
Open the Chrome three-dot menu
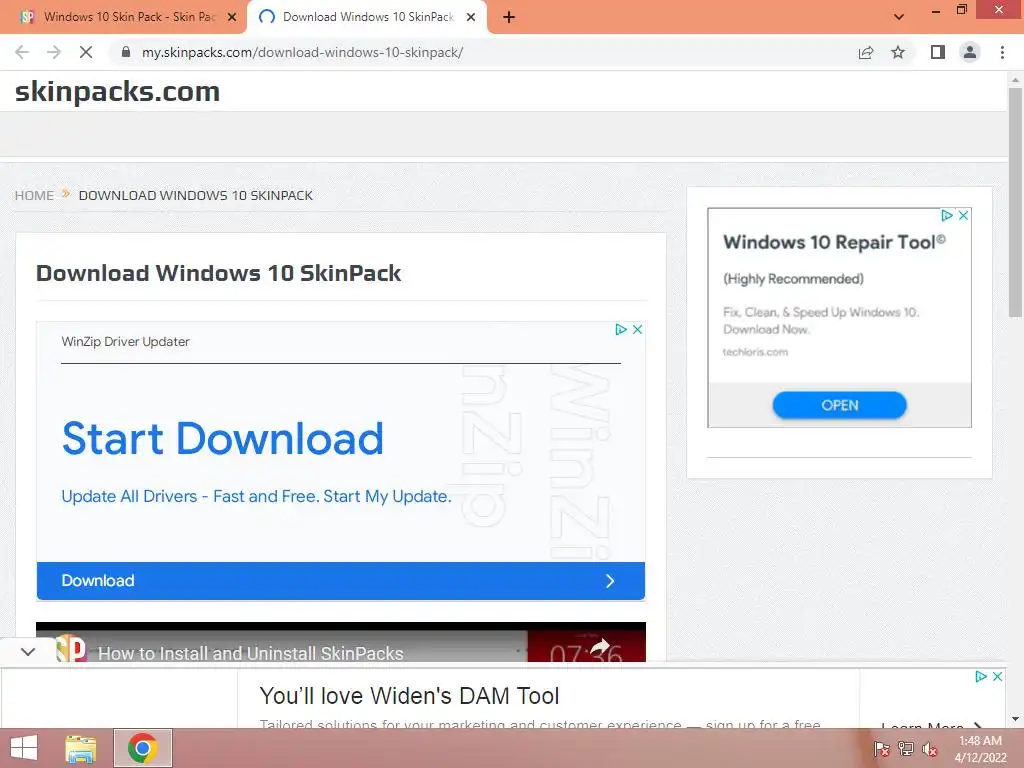(x=1002, y=52)
